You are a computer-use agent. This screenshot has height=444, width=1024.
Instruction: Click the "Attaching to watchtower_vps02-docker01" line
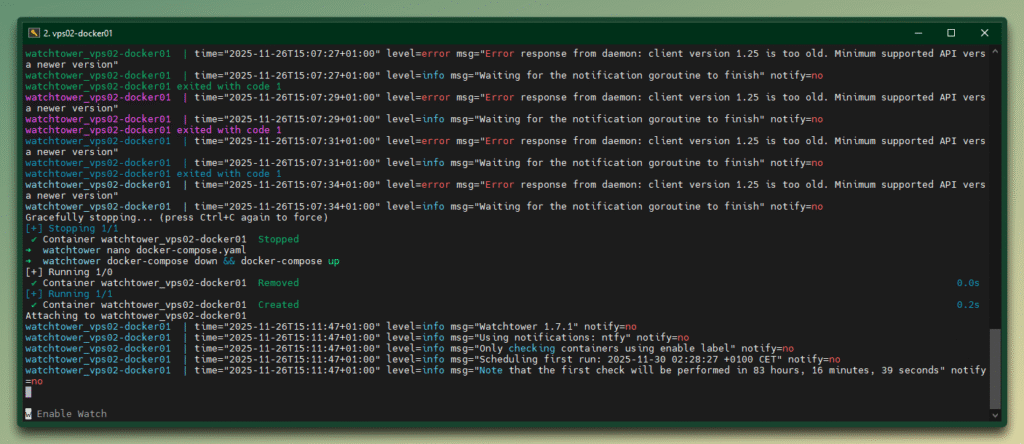[x=135, y=315]
